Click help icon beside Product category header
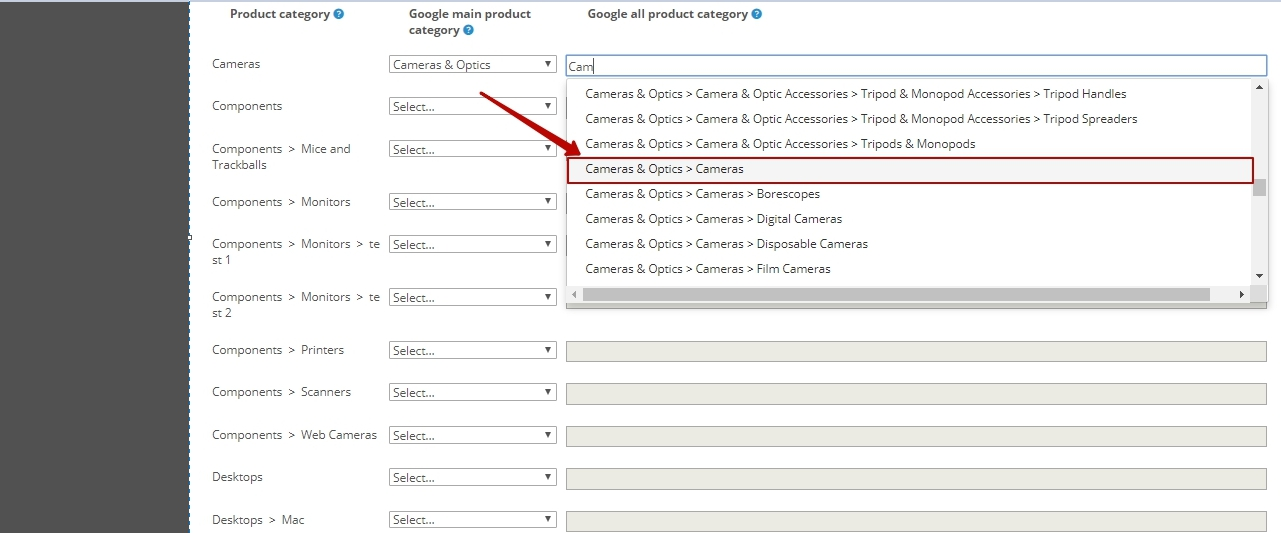This screenshot has height=533, width=1281. tap(339, 15)
